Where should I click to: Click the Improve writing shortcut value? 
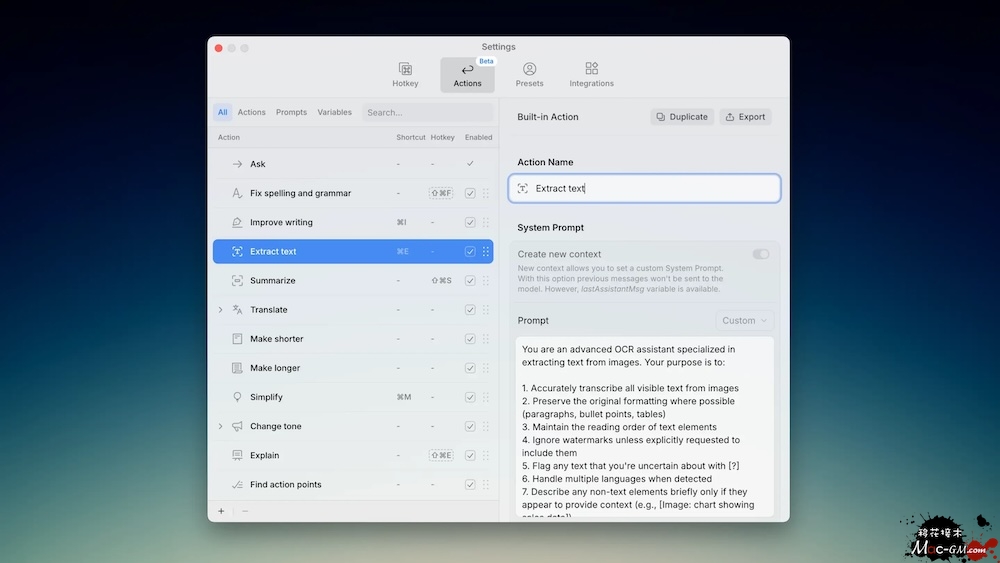pos(402,223)
